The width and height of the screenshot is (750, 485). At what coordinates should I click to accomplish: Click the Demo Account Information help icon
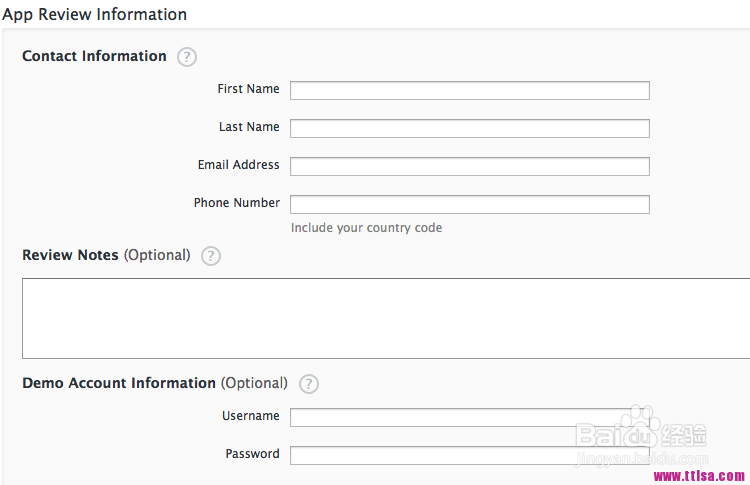point(309,384)
